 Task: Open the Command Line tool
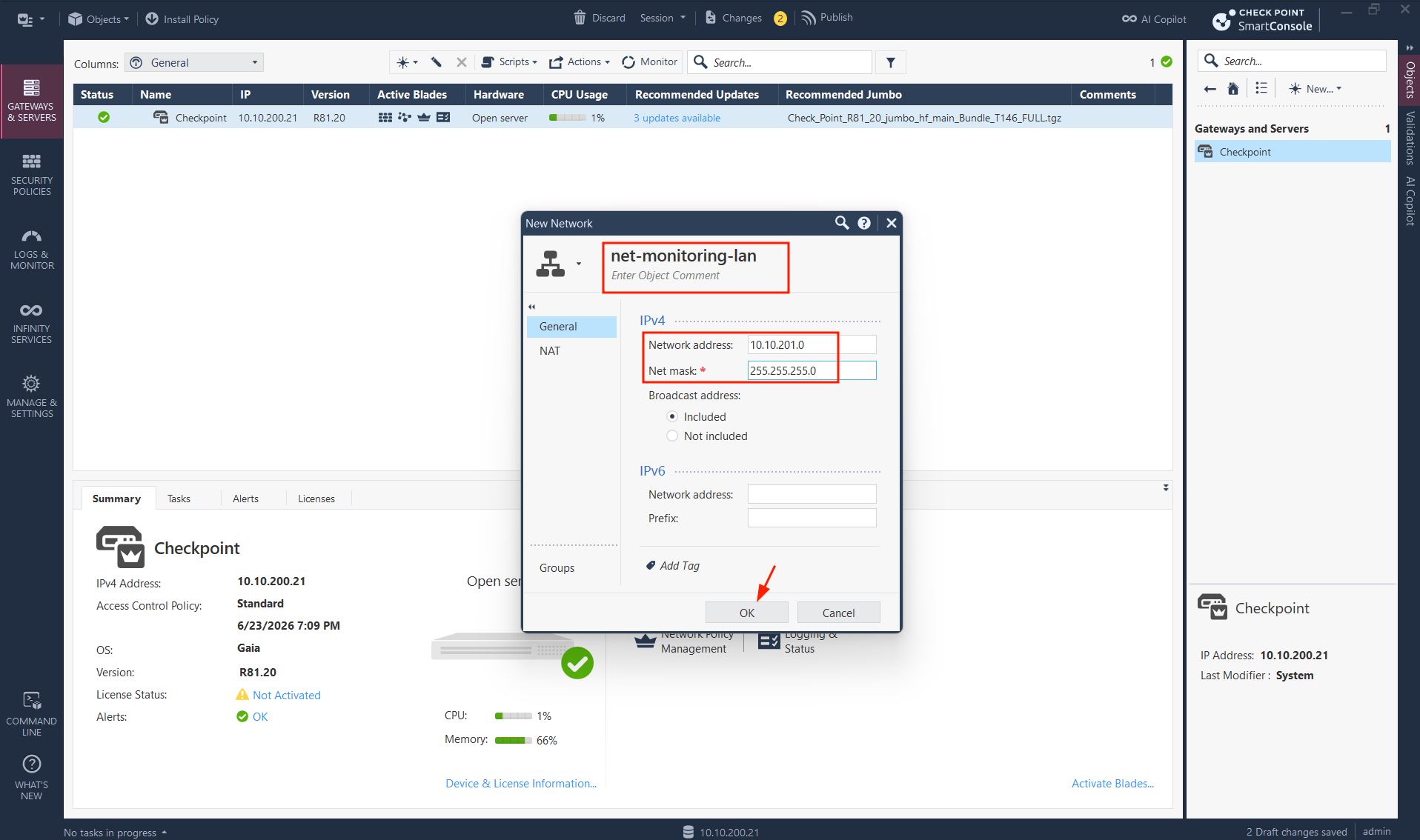point(32,714)
